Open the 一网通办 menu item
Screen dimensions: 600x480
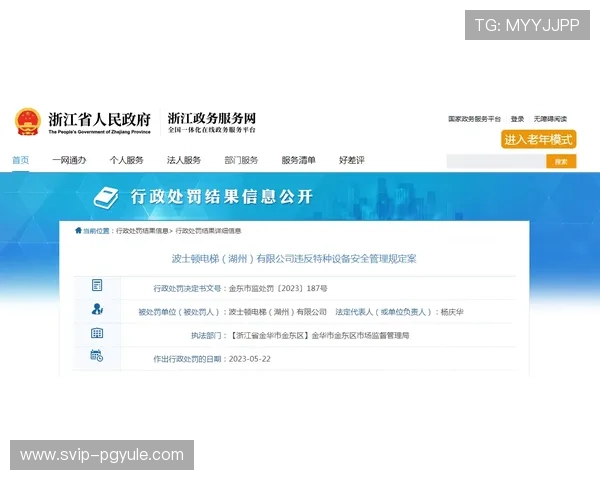pyautogui.click(x=69, y=160)
